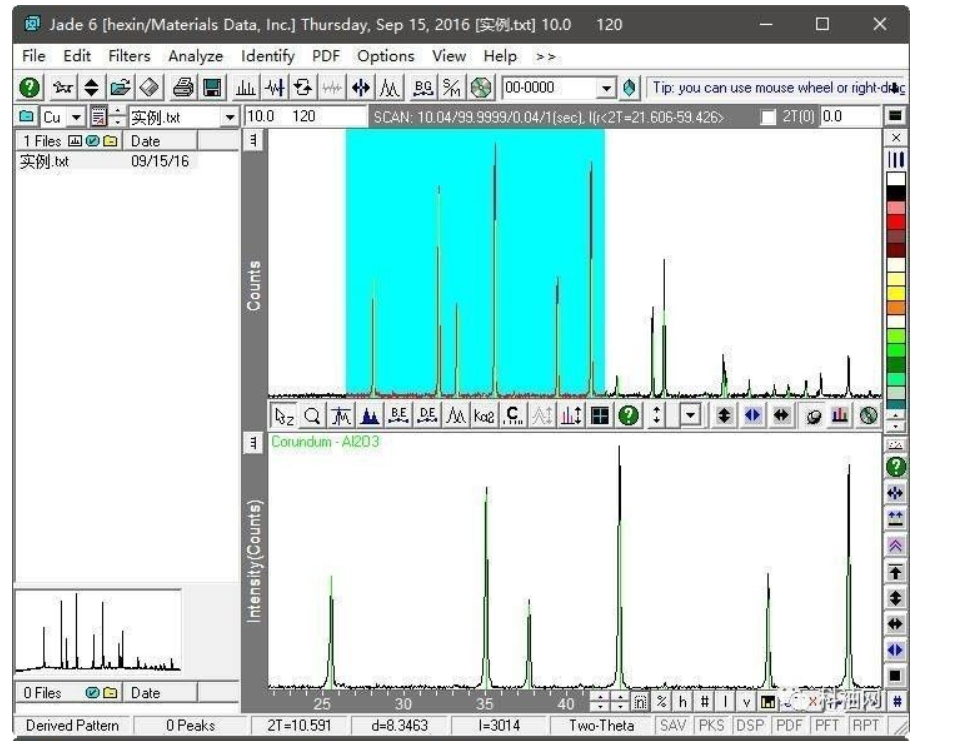Click the green help question mark icon
Screen dimensions: 971x741
[30, 88]
